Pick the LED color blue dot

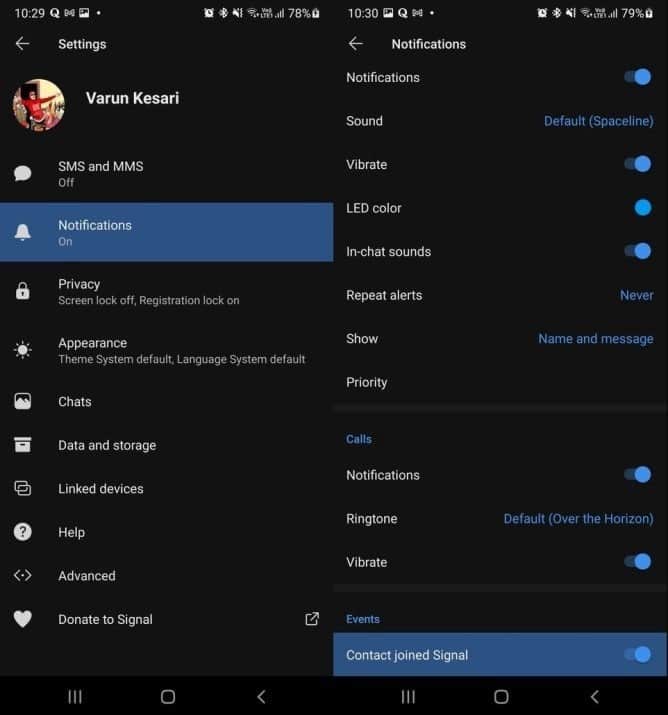643,207
